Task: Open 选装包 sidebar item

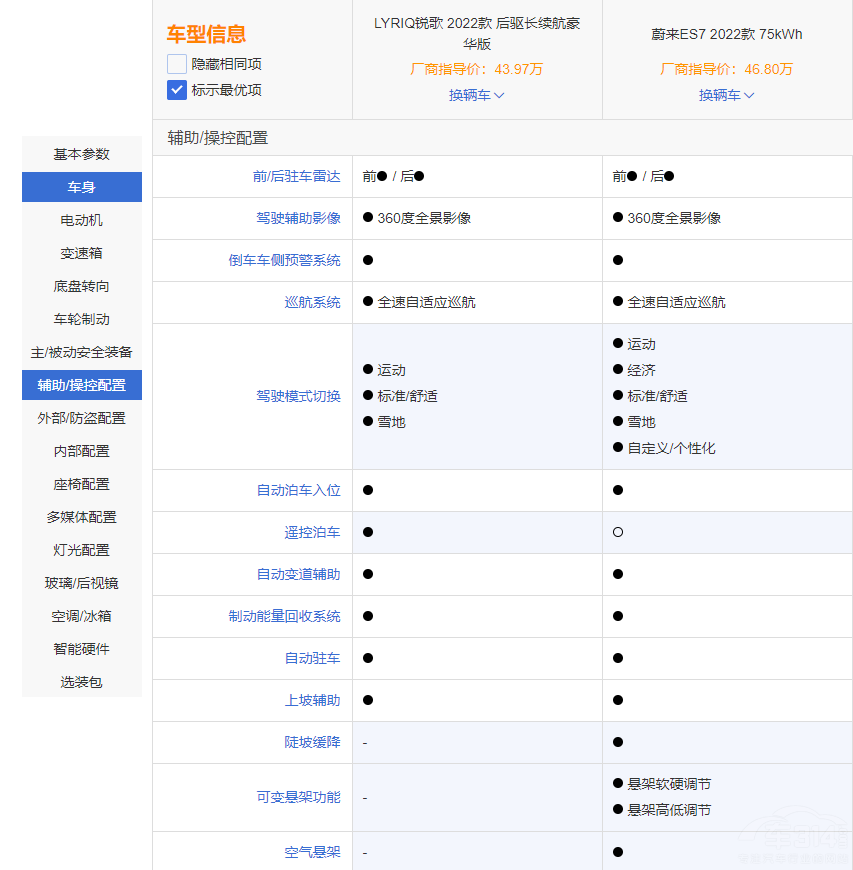Action: pyautogui.click(x=82, y=682)
